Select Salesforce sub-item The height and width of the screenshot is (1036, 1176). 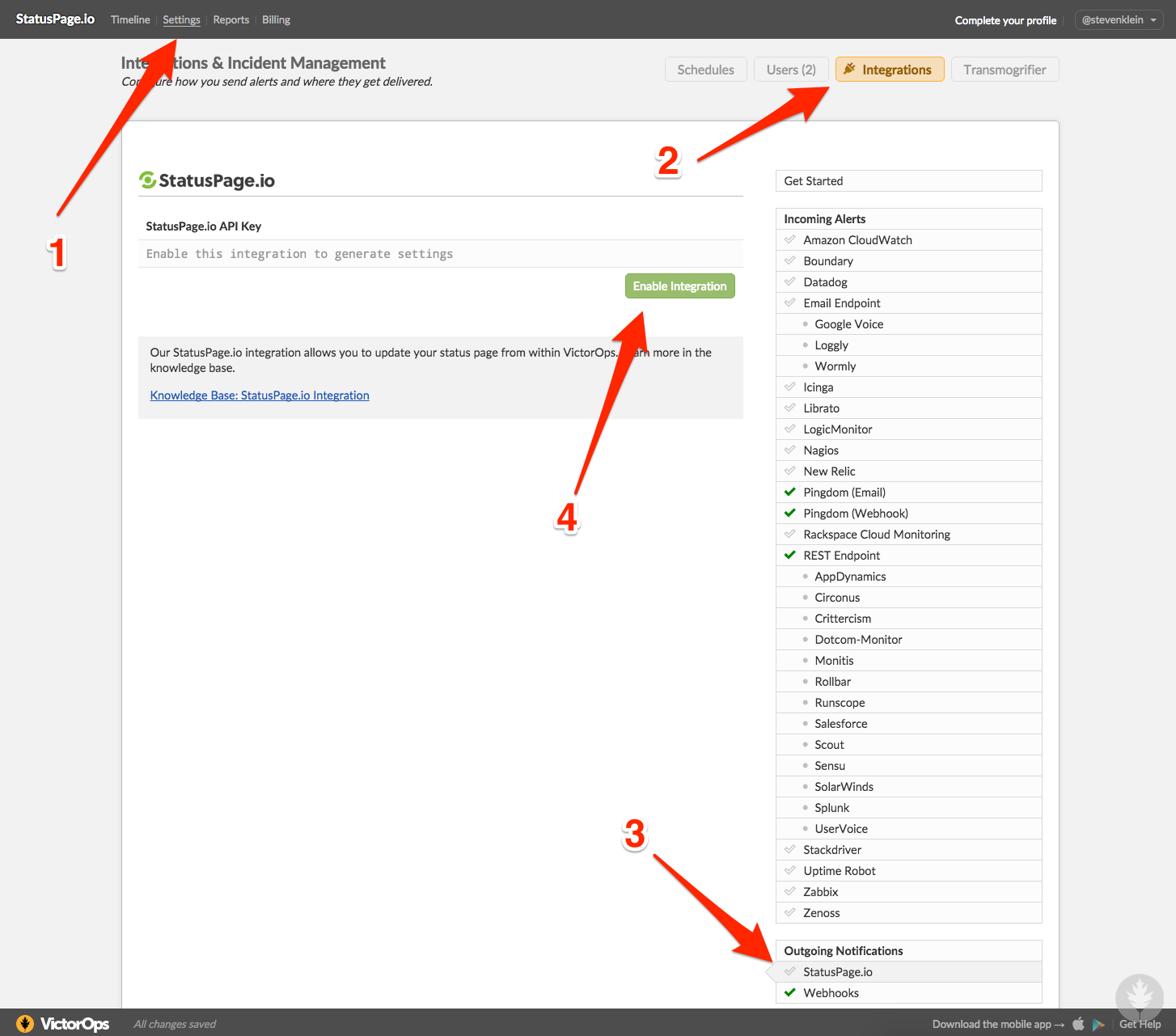pos(908,724)
